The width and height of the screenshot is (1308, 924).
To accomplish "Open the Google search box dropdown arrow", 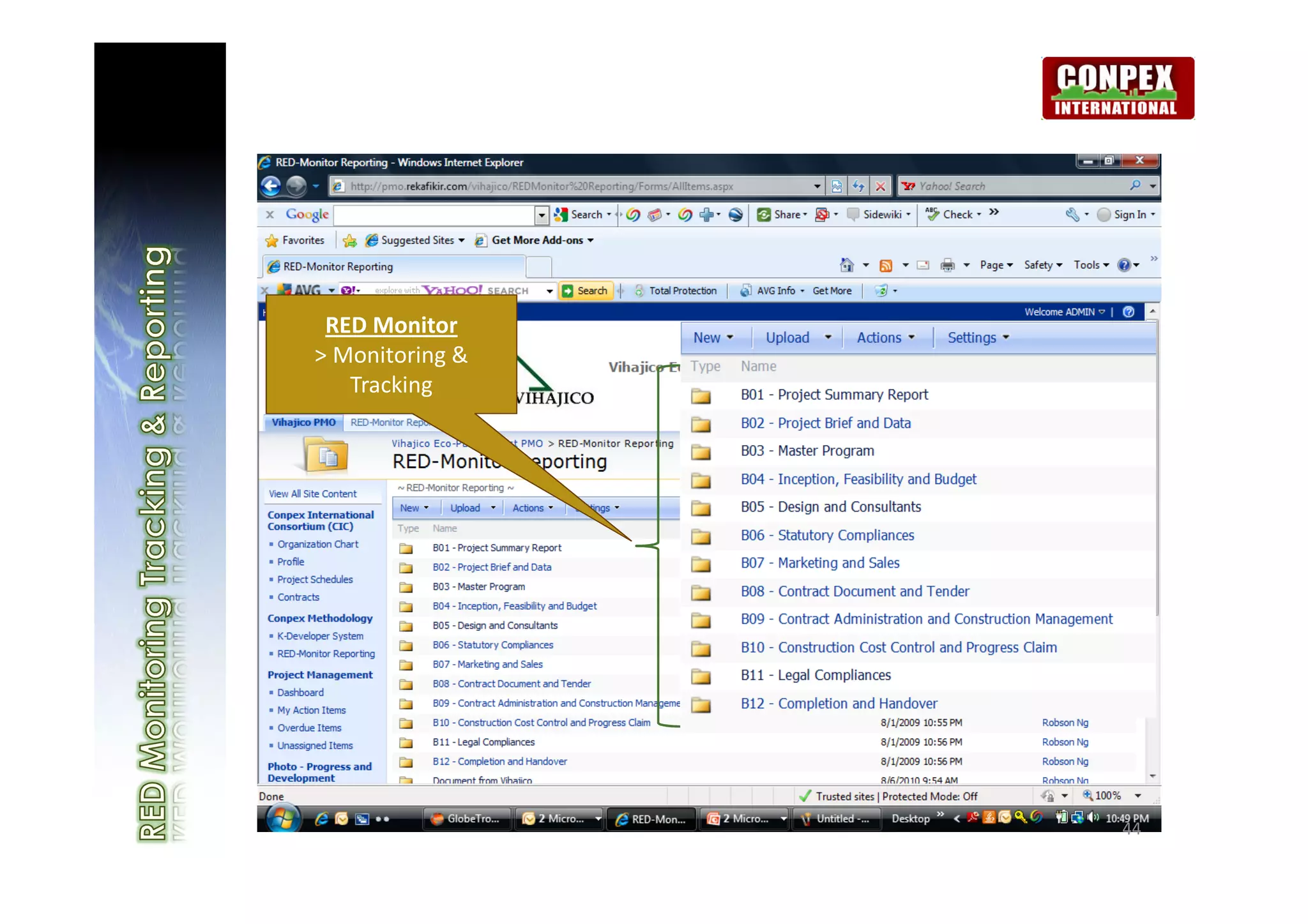I will click(x=542, y=215).
